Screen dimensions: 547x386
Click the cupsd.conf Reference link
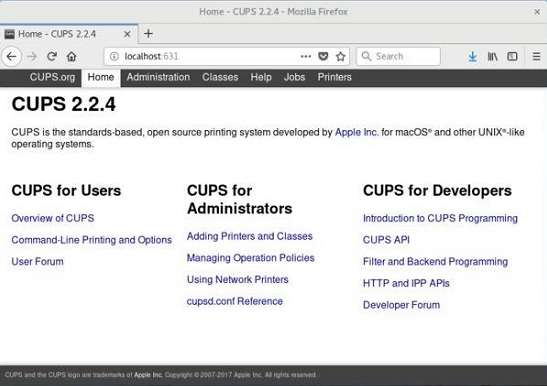234,301
